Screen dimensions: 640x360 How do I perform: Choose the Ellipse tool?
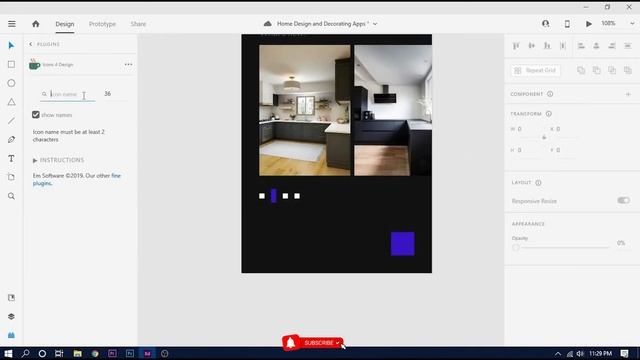click(11, 83)
